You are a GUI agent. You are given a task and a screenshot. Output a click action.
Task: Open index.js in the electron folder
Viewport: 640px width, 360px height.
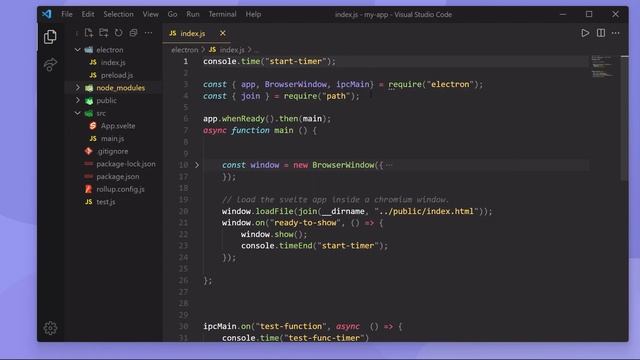tap(113, 62)
